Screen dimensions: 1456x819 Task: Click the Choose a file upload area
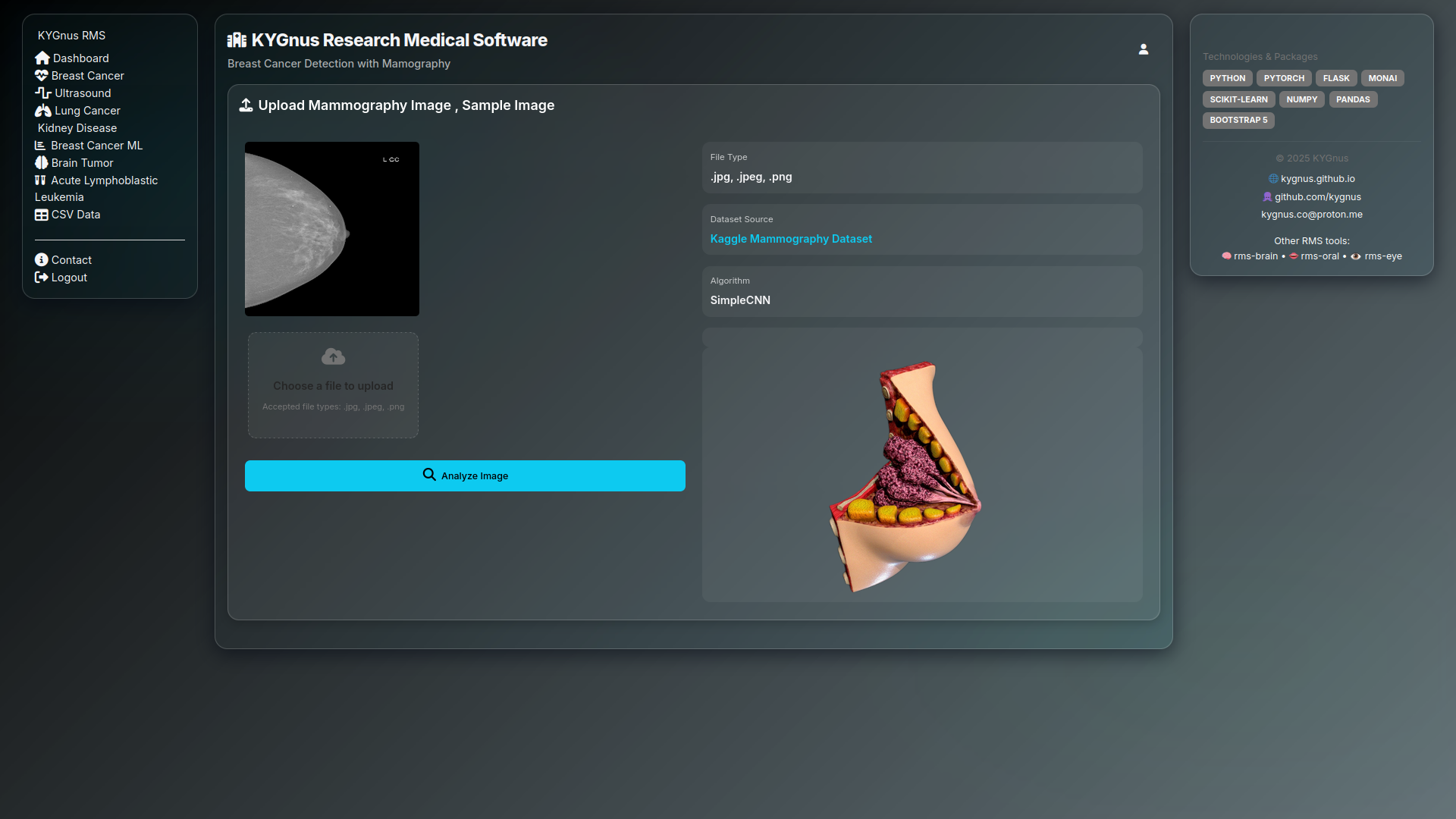pyautogui.click(x=333, y=386)
